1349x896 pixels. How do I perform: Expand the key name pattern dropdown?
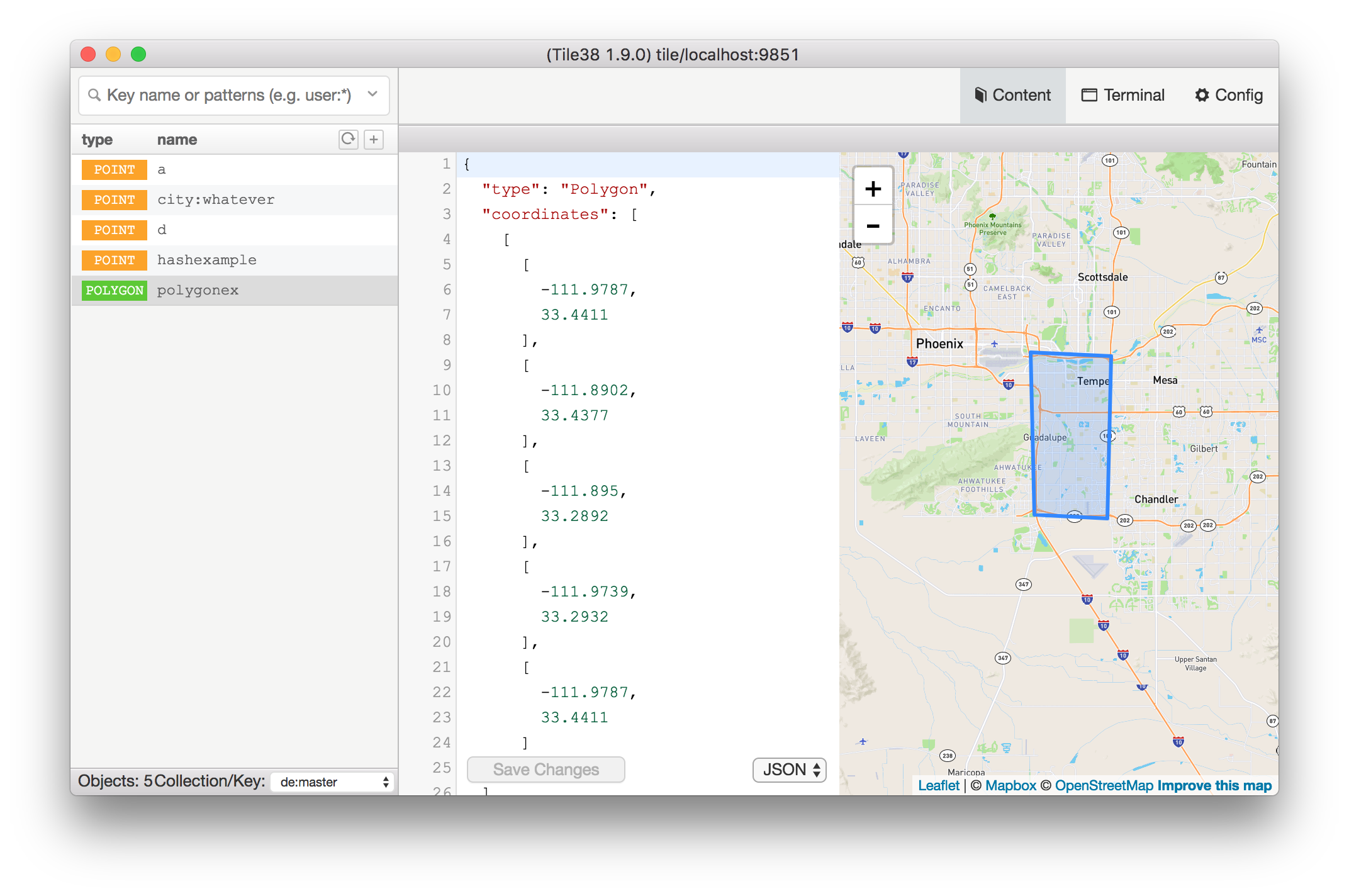pos(378,94)
